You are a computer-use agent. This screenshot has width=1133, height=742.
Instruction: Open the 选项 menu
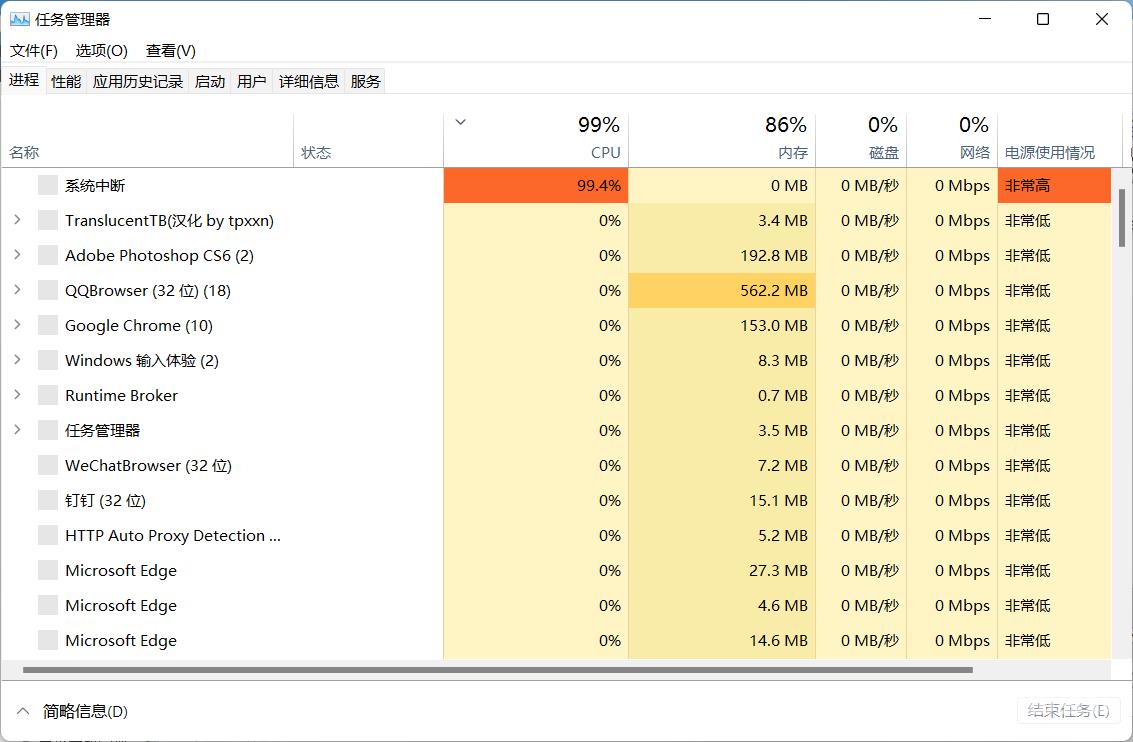coord(100,50)
